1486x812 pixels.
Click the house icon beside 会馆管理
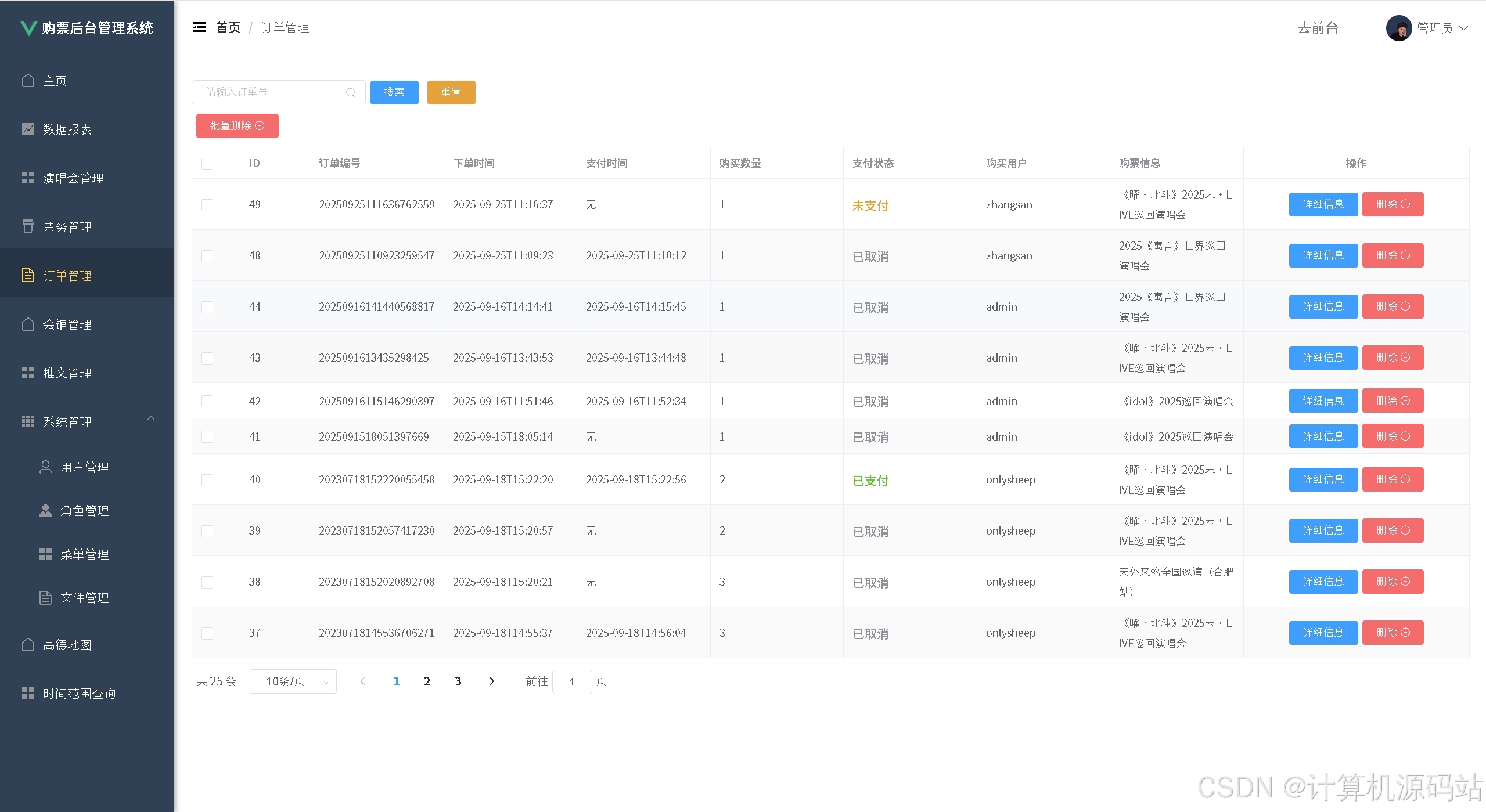point(28,324)
